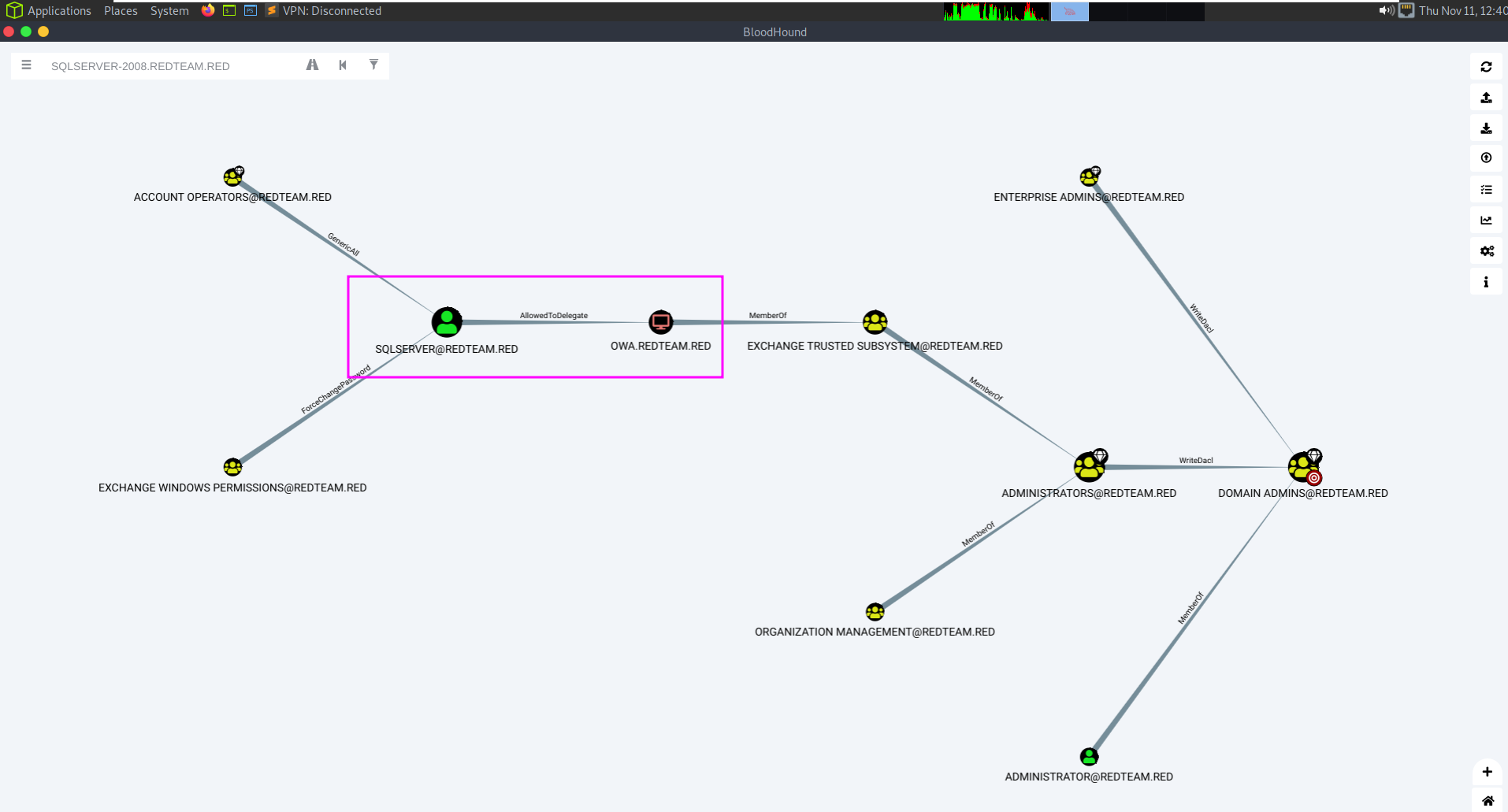Click the back step icon in search bar
The height and width of the screenshot is (812, 1508).
343,65
